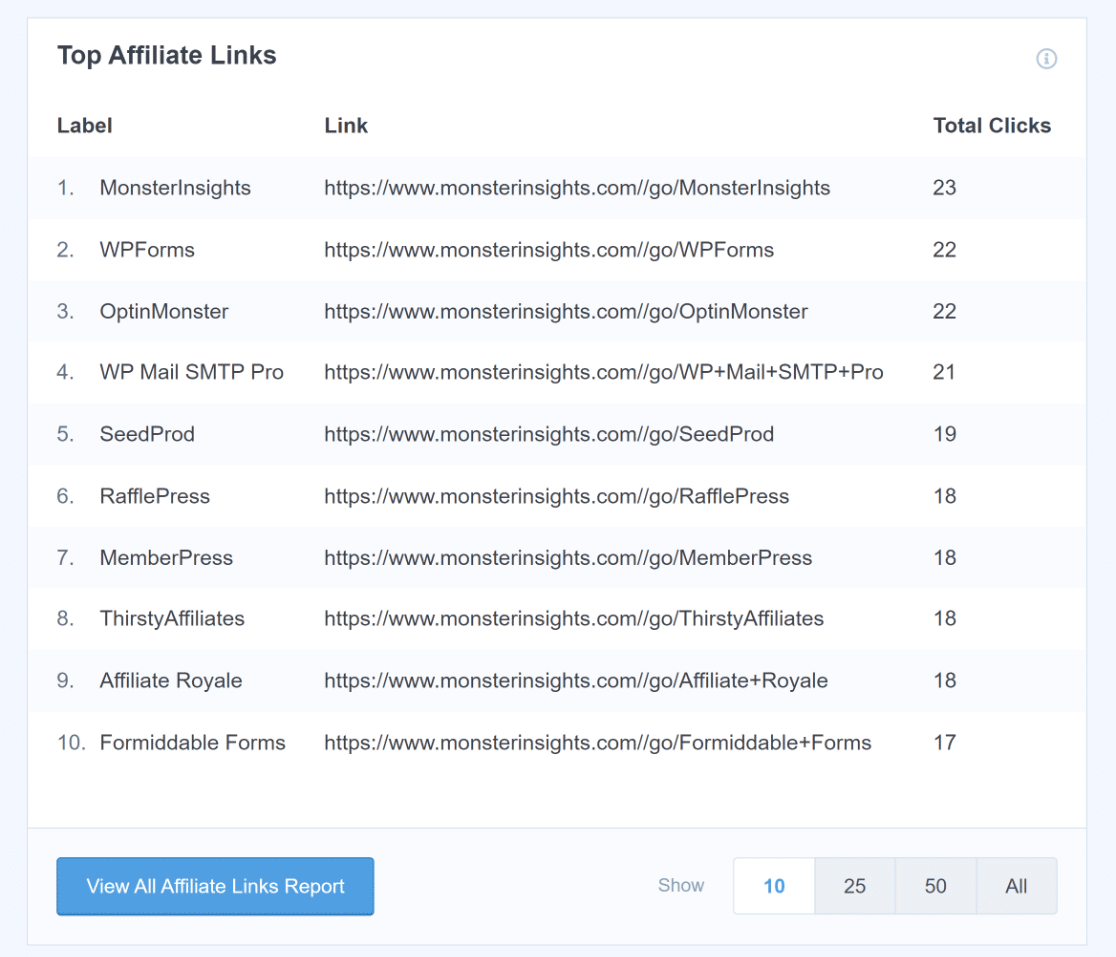Image resolution: width=1116 pixels, height=957 pixels.
Task: Click the MemberPress label in row 7
Action: click(x=166, y=558)
